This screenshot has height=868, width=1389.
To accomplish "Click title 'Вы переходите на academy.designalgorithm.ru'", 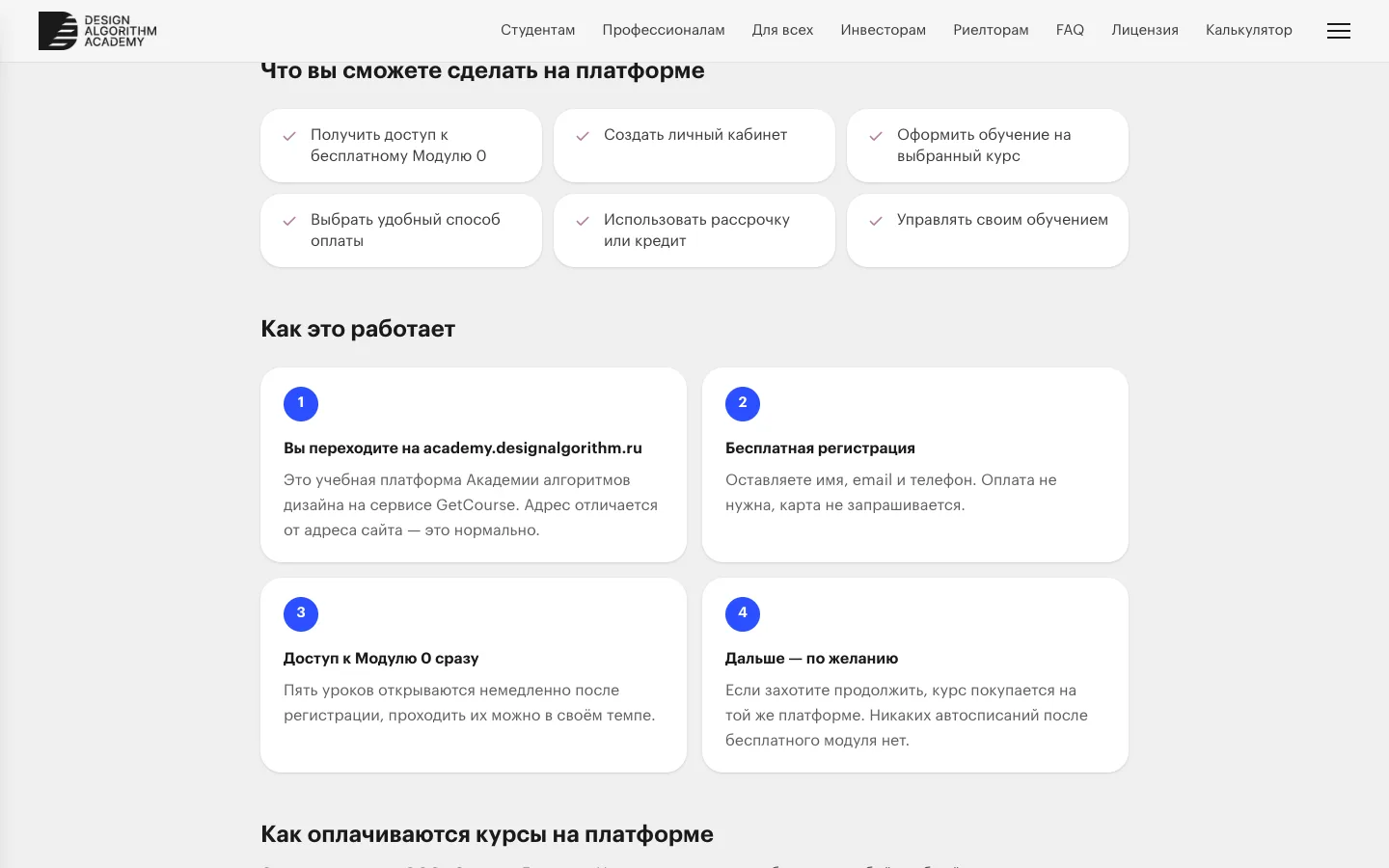I will tap(463, 448).
